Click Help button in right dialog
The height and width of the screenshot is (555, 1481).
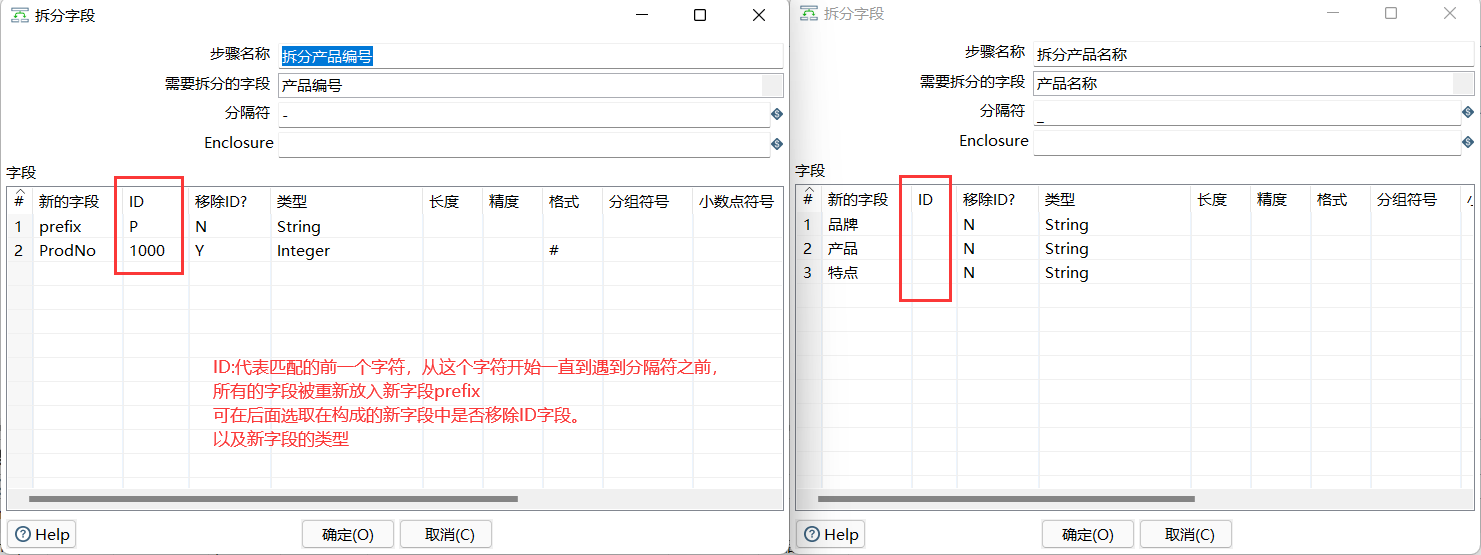(x=830, y=534)
